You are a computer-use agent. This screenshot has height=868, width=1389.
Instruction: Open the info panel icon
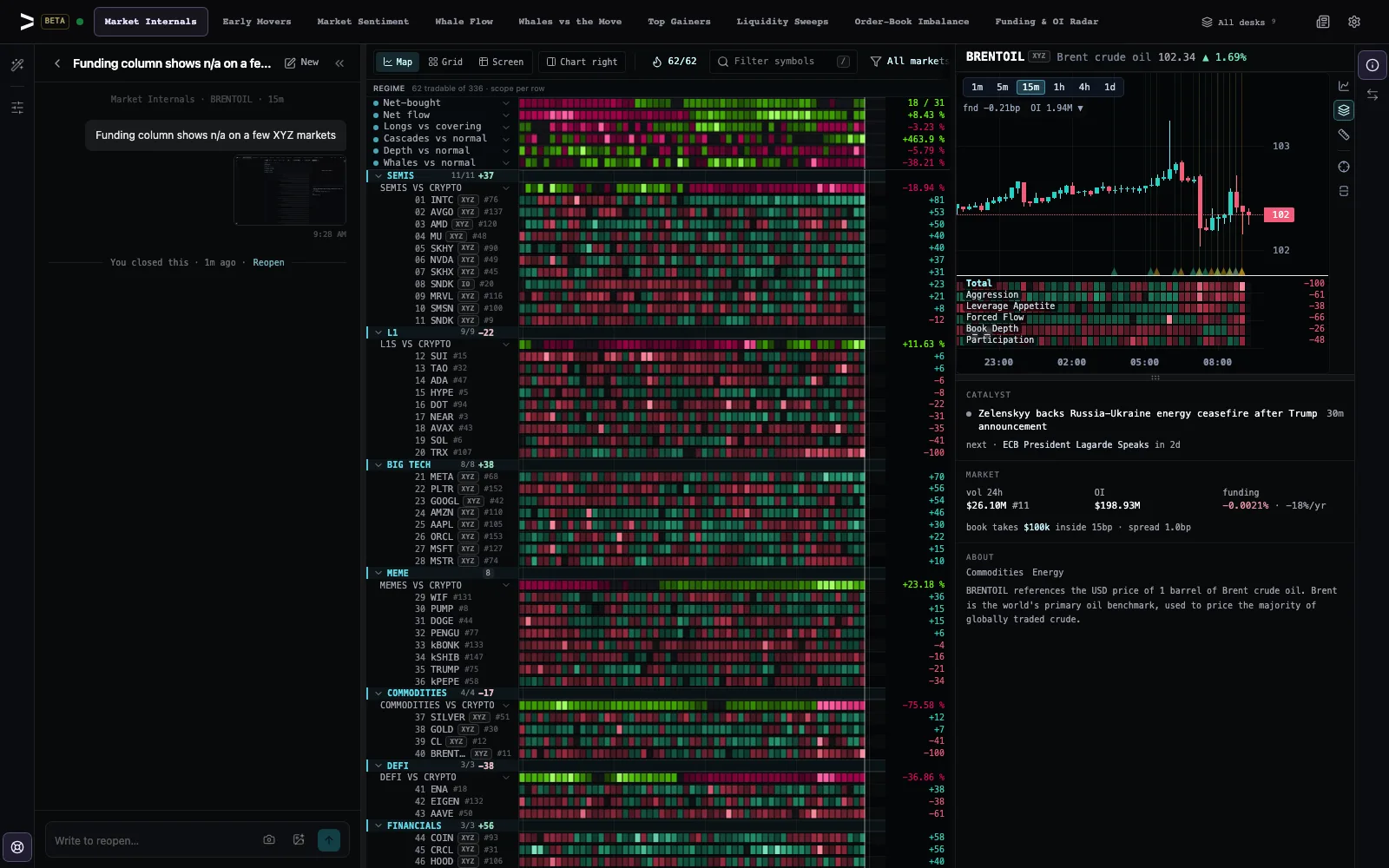tap(1373, 65)
